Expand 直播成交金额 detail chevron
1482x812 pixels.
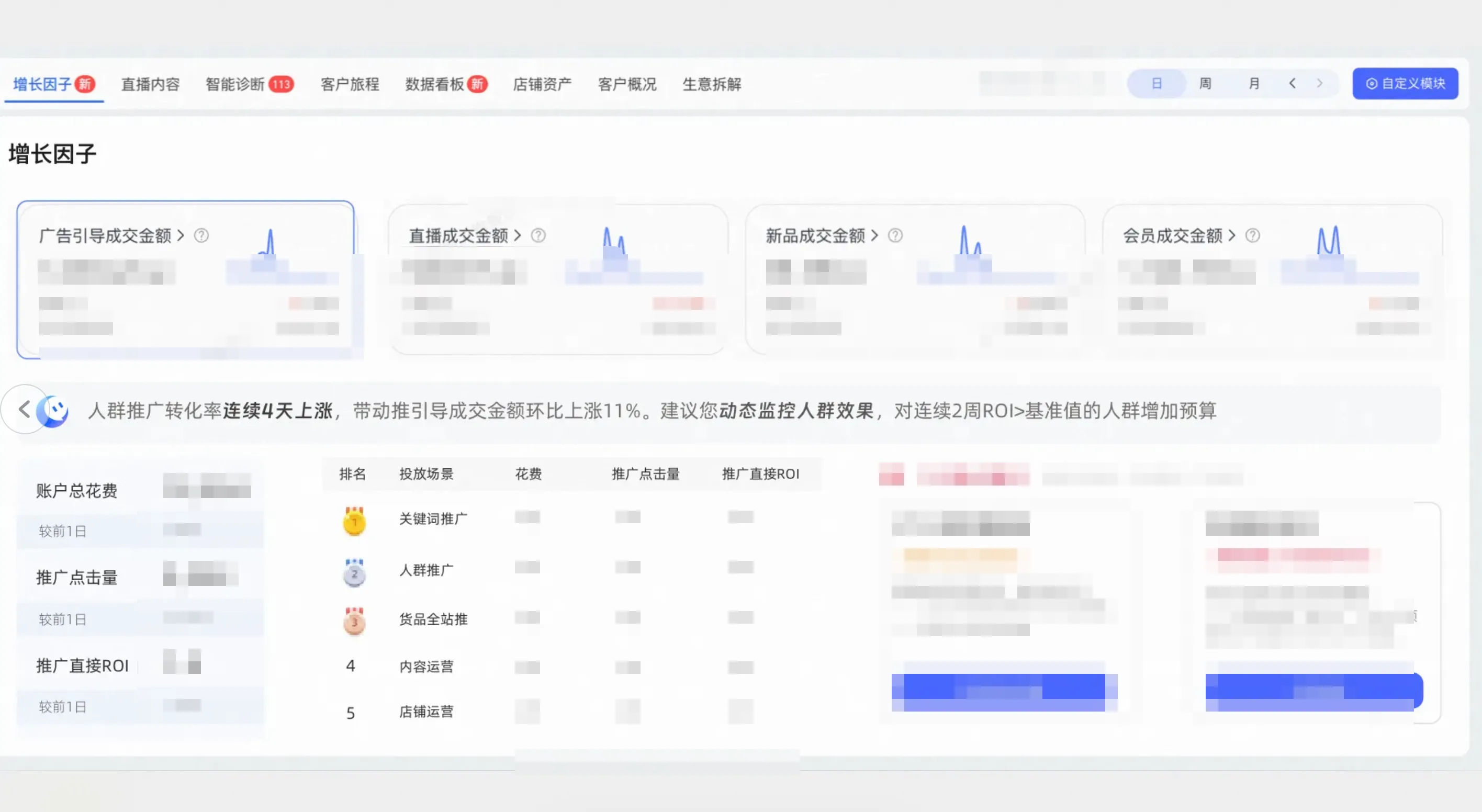pos(517,235)
